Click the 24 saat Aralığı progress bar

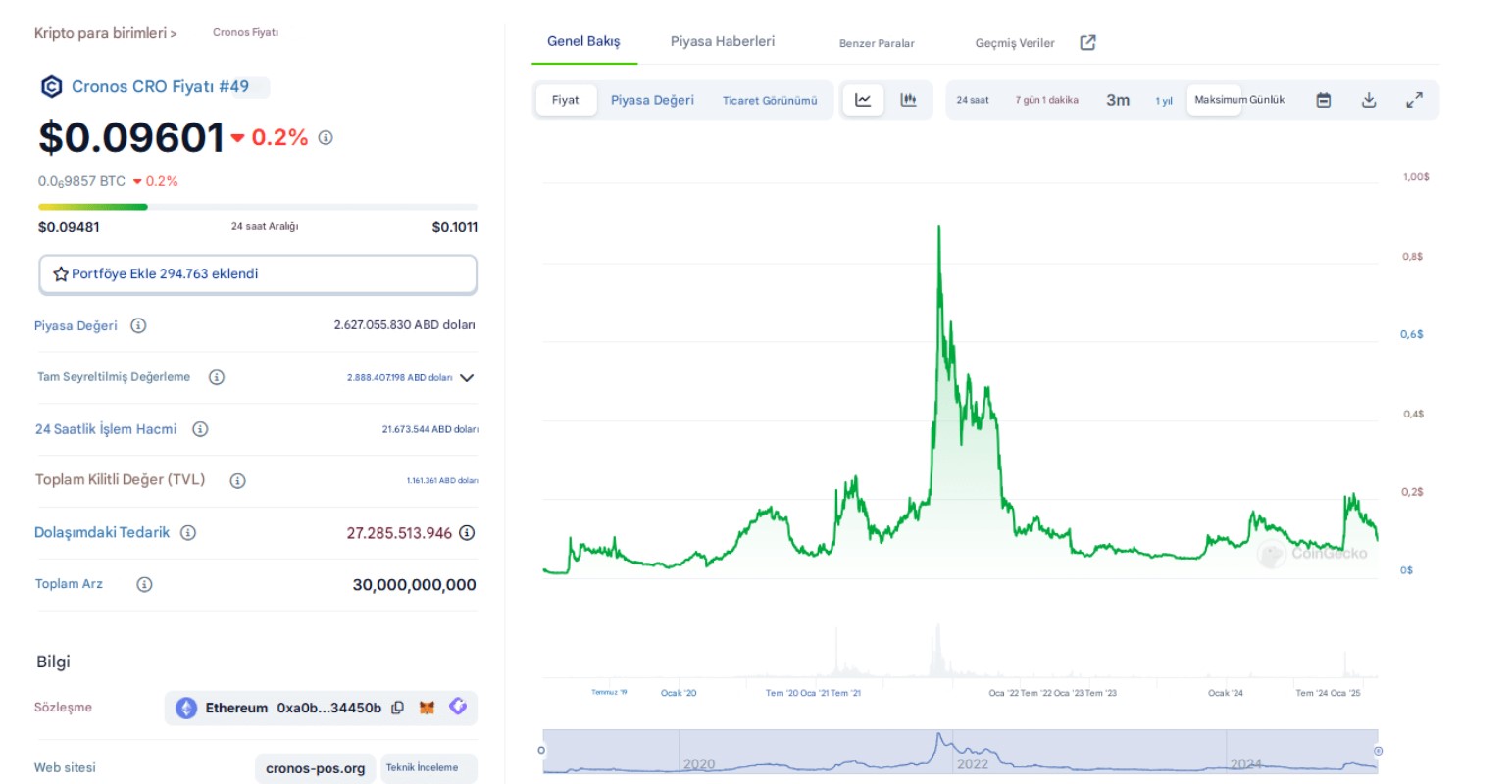[x=258, y=207]
